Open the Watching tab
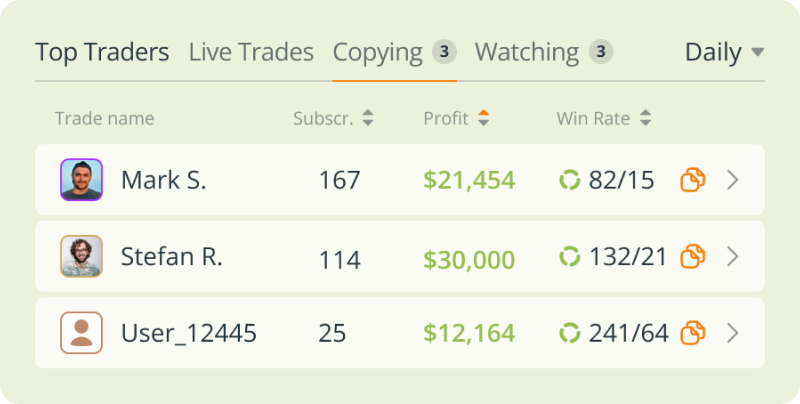This screenshot has width=800, height=404. [x=544, y=53]
